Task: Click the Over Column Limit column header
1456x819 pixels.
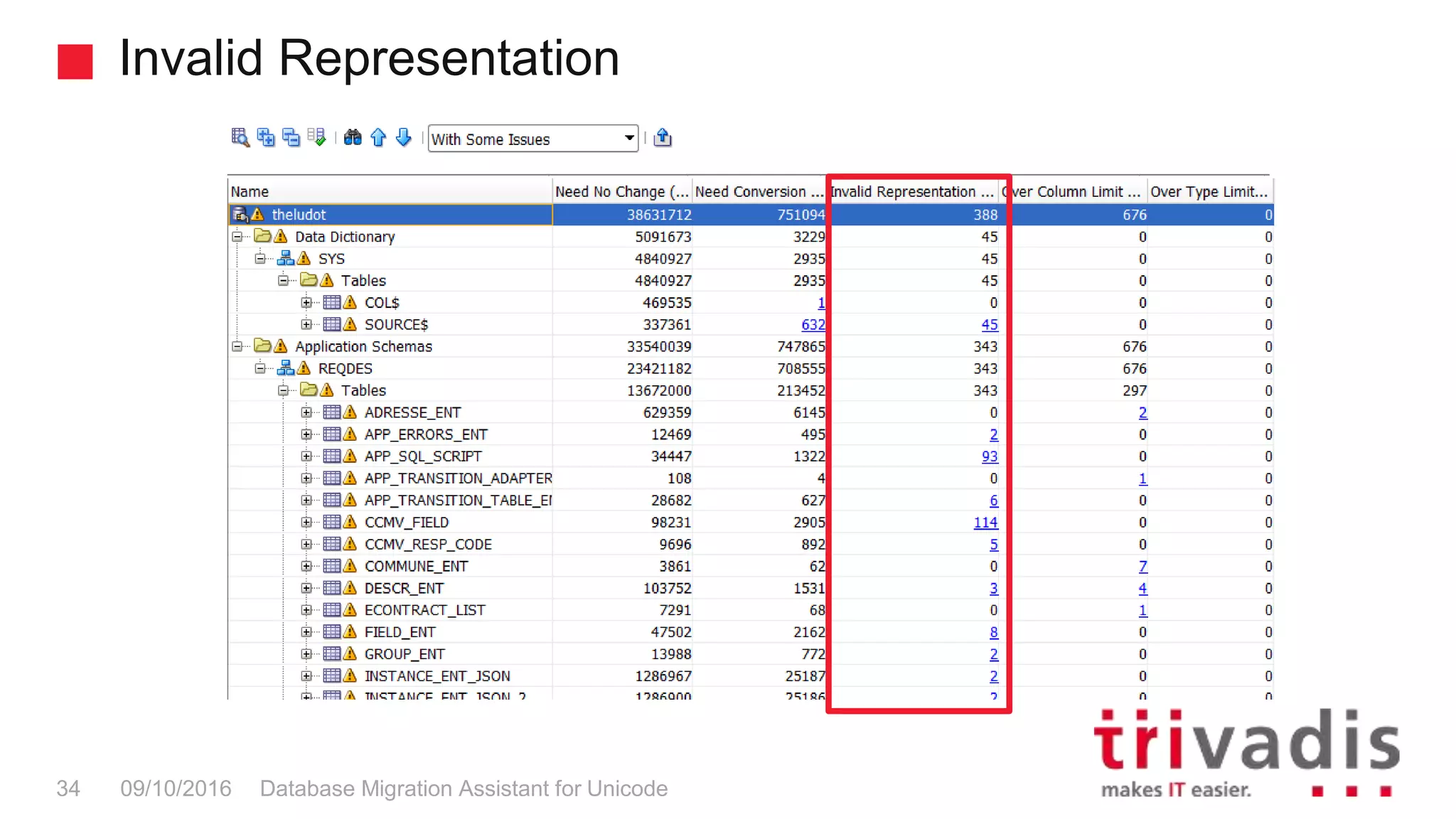Action: click(x=1074, y=191)
